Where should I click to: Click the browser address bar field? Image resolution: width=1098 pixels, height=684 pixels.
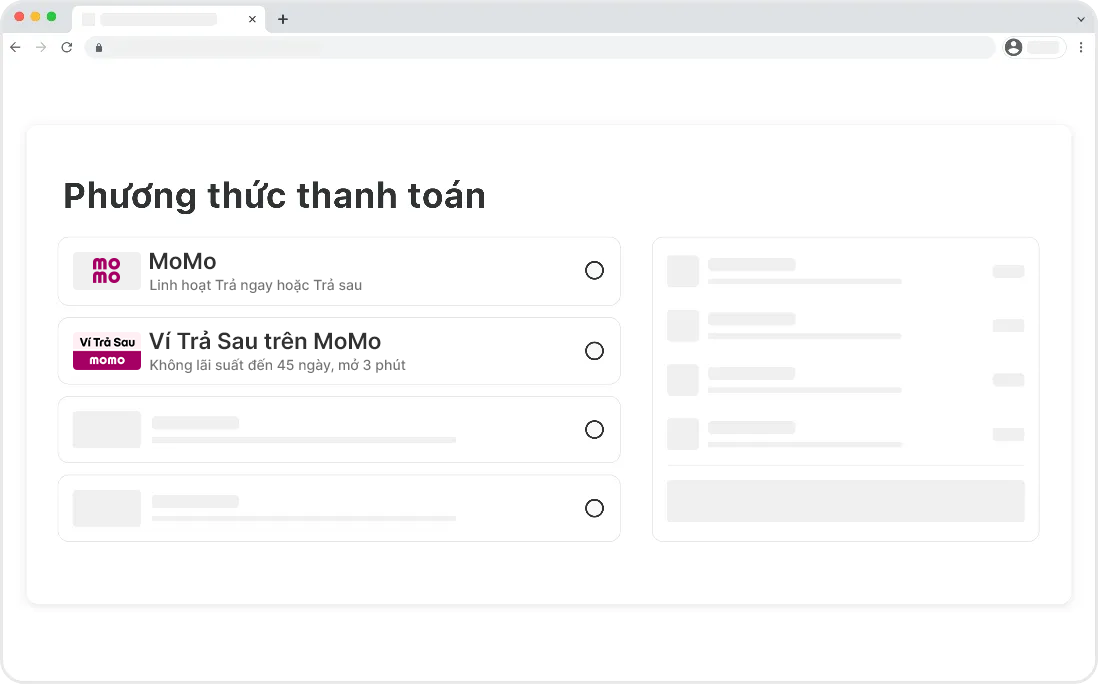click(540, 47)
